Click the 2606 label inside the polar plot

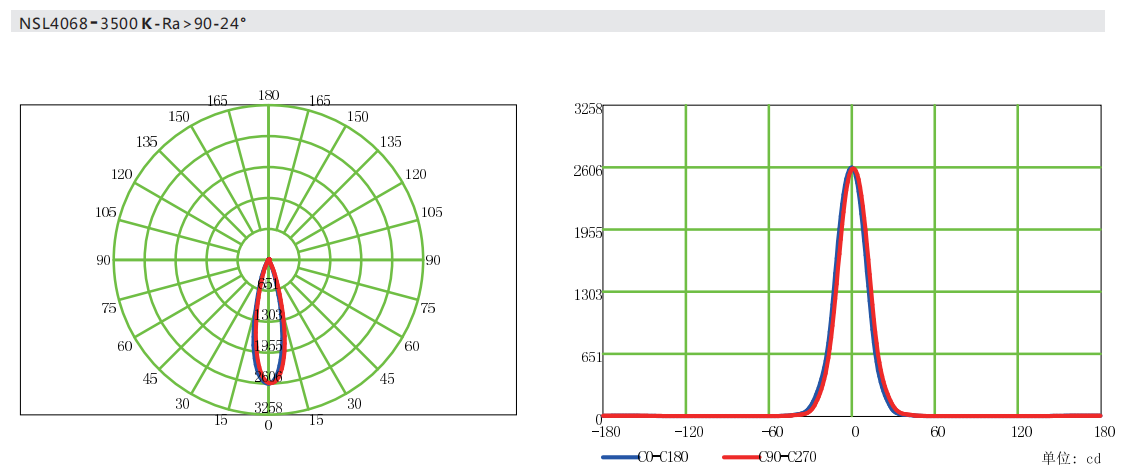click(269, 377)
